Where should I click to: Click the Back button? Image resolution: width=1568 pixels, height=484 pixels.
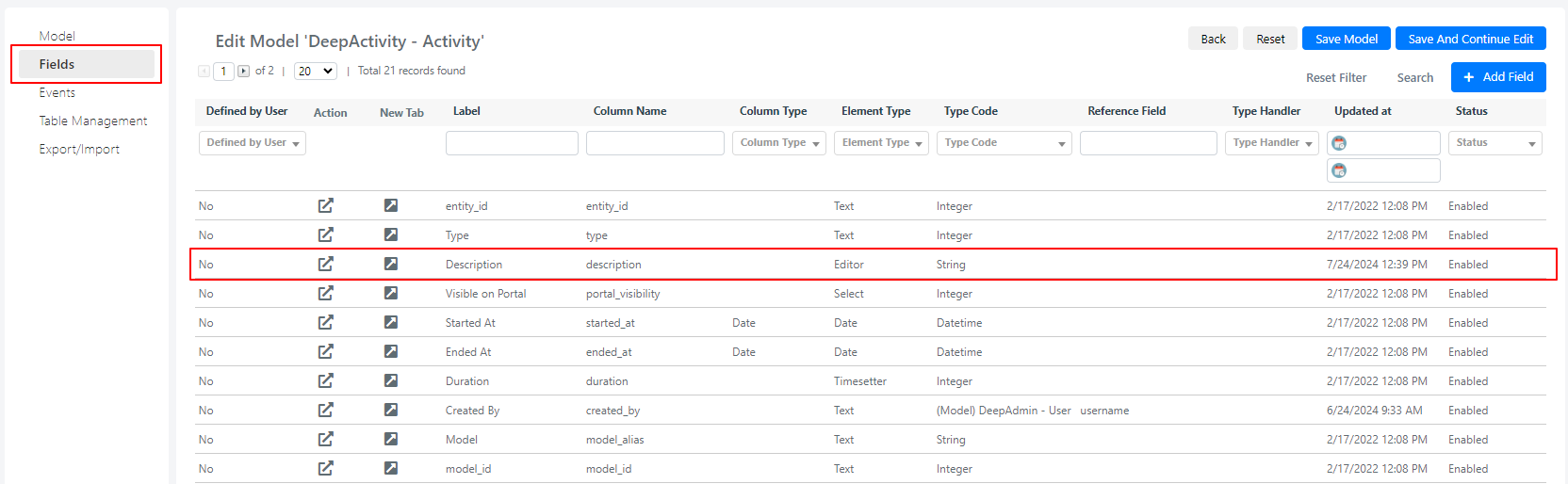pos(1214,39)
